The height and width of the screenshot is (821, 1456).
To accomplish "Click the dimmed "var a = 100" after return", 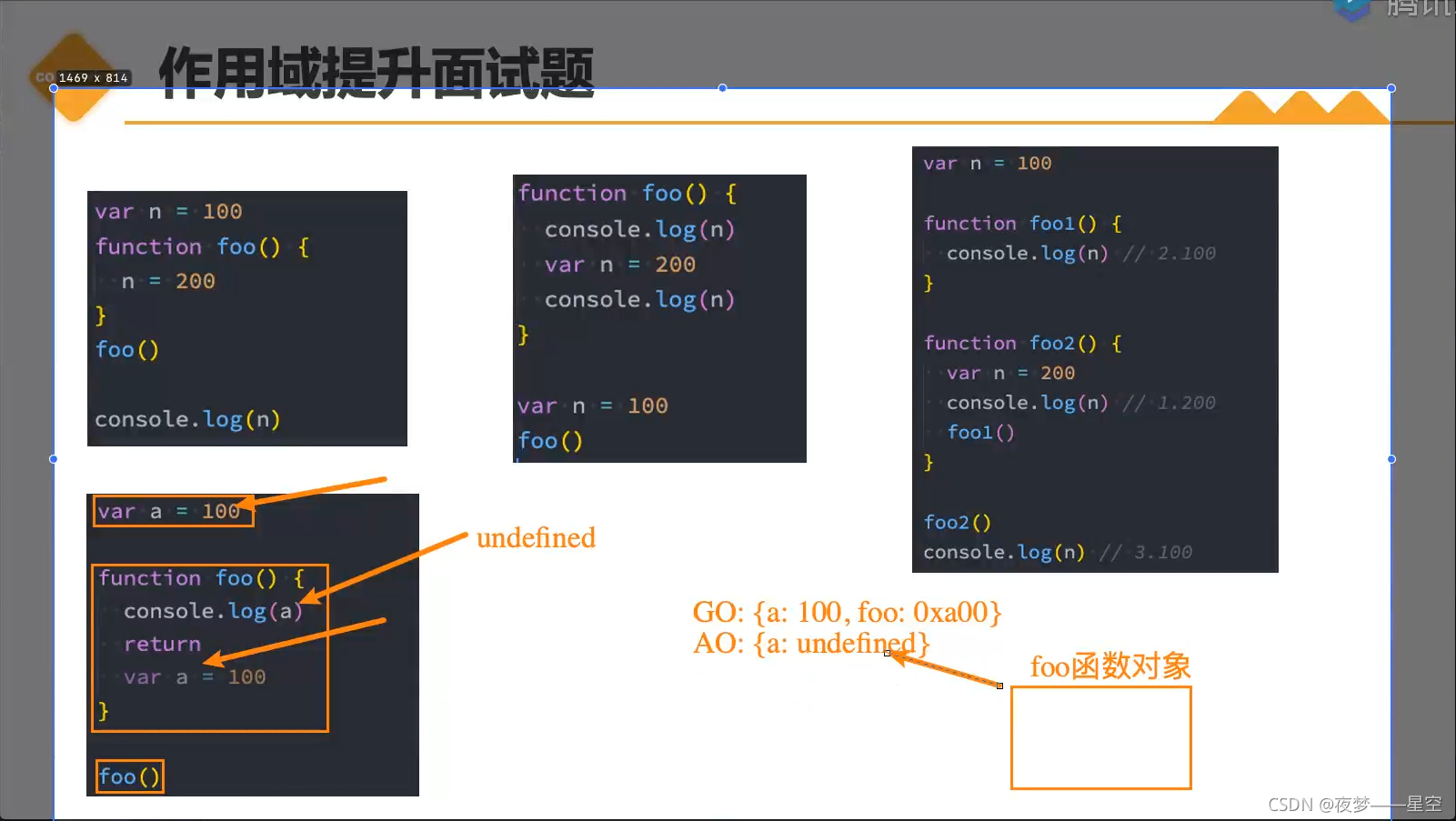I will tap(195, 677).
